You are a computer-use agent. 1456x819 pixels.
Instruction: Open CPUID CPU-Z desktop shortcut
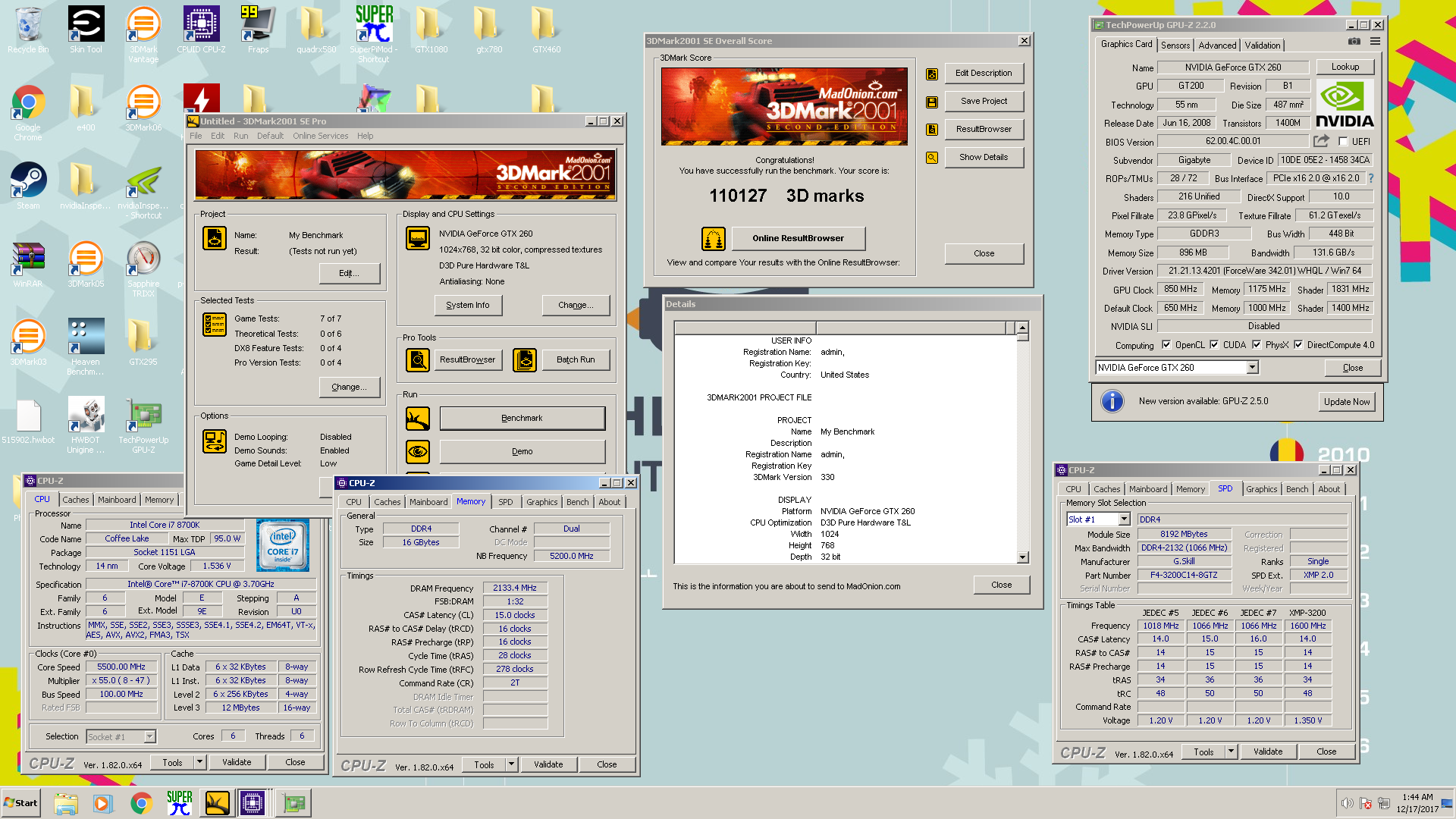201,30
